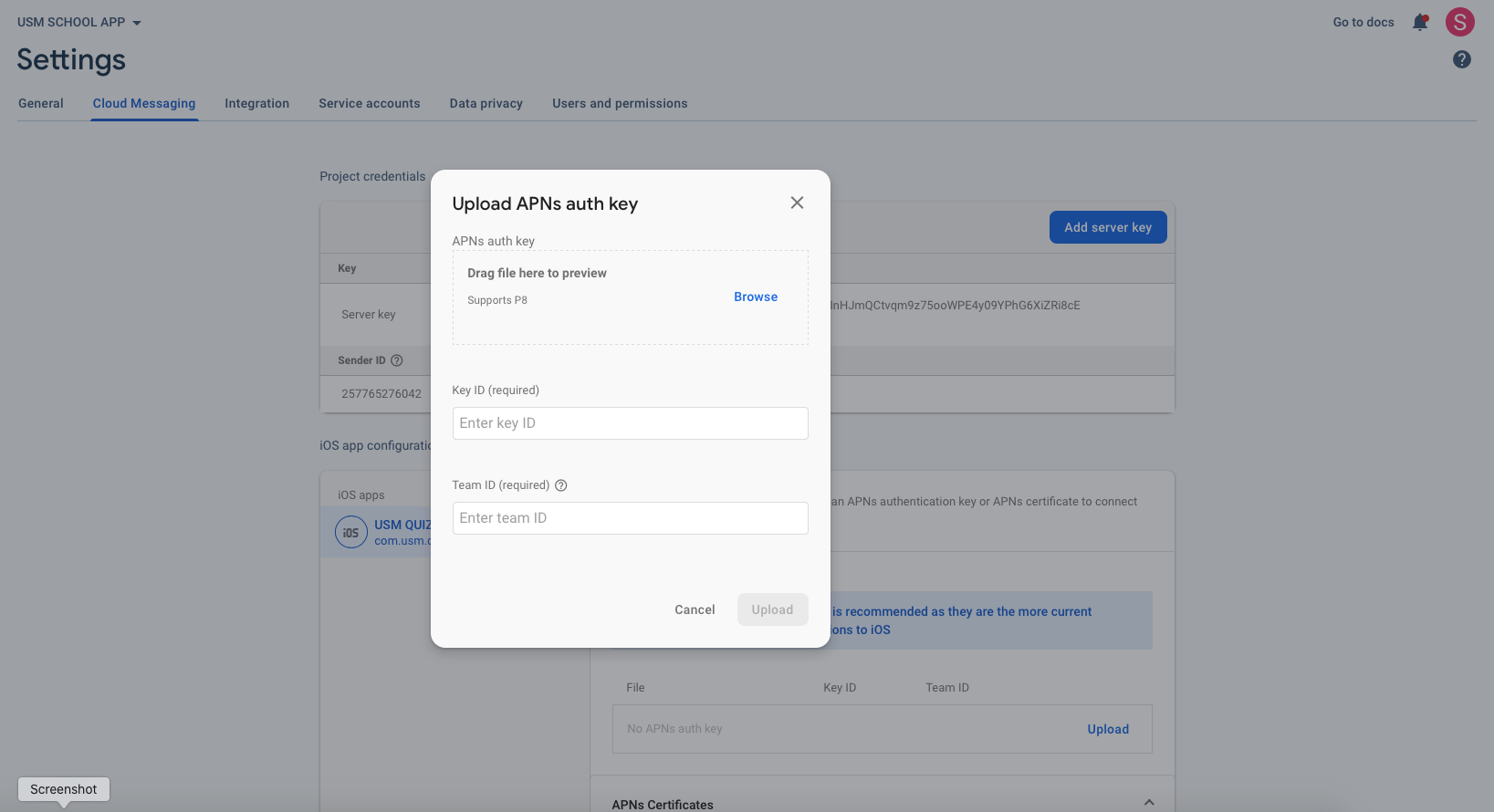Screen dimensions: 1494x812
Task: Click the Sender ID info icon
Action: click(x=397, y=360)
